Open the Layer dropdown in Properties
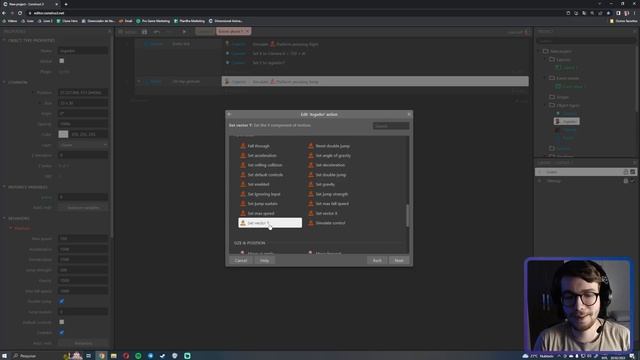The height and width of the screenshot is (360, 640). pos(83,145)
